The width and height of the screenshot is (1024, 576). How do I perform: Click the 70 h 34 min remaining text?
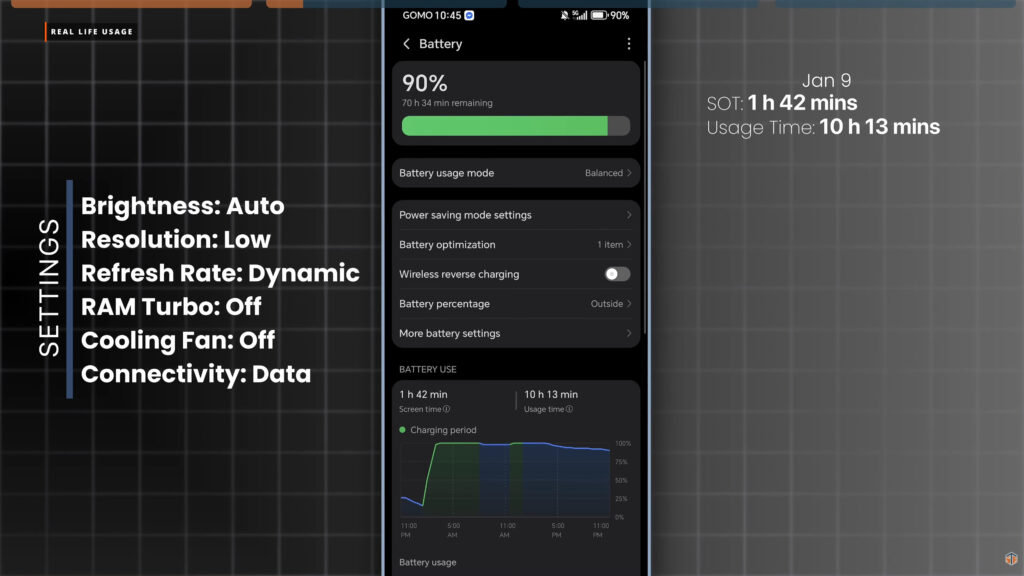click(447, 103)
